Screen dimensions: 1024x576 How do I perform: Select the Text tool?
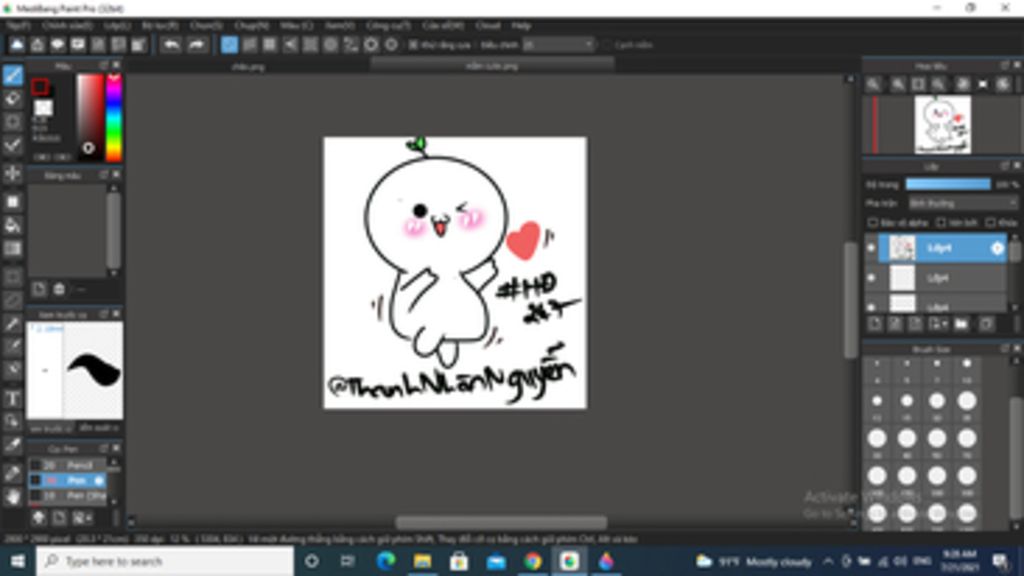coord(12,398)
